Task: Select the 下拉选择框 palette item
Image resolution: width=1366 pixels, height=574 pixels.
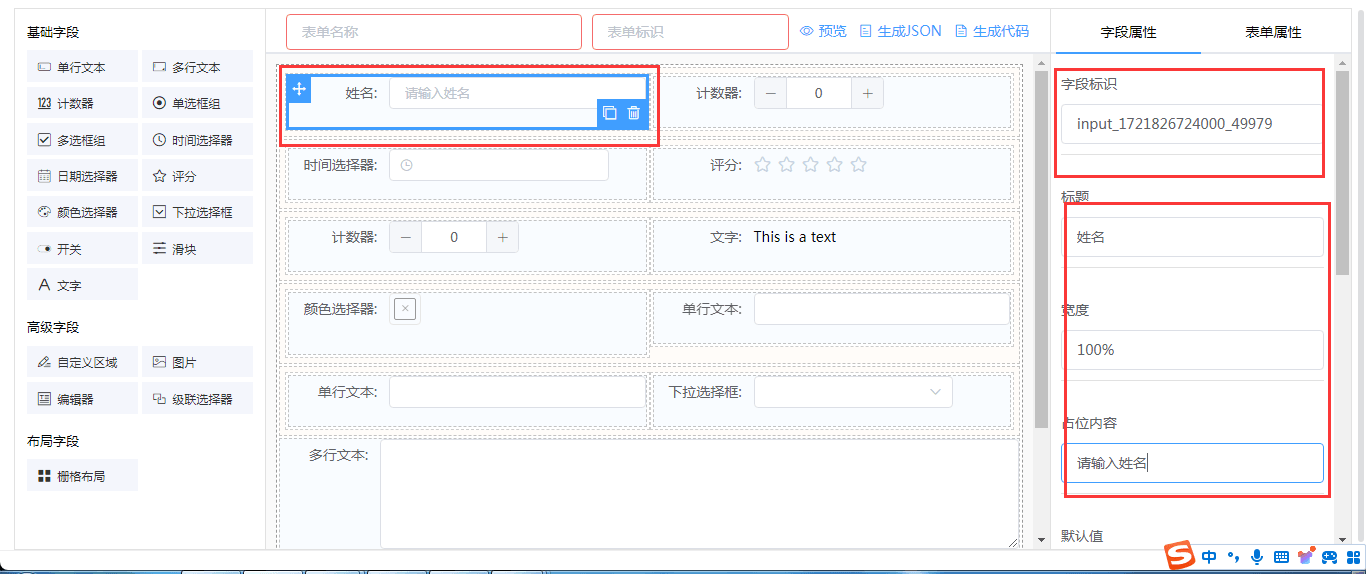Action: pyautogui.click(x=197, y=212)
